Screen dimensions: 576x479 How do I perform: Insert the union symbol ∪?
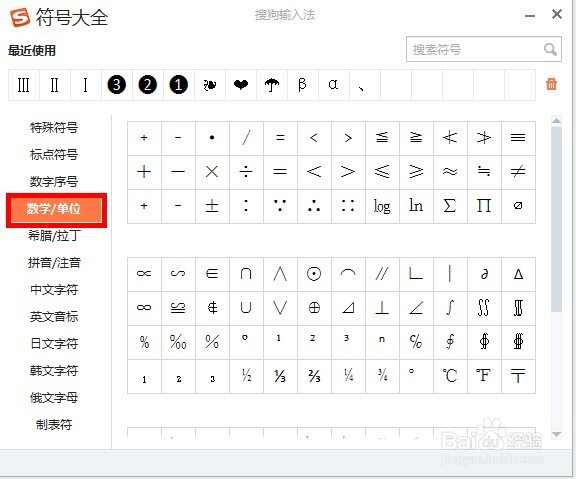(x=246, y=308)
